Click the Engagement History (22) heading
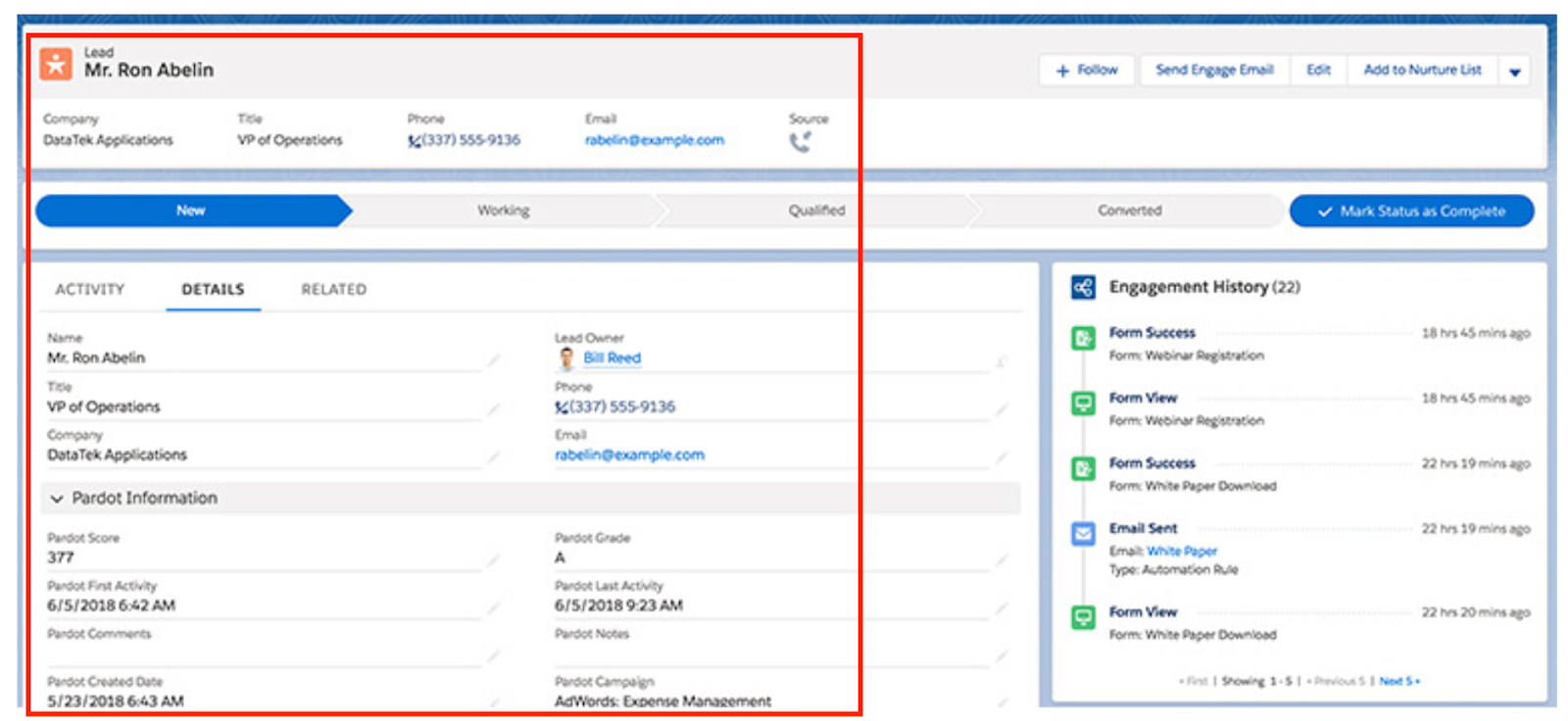The width and height of the screenshot is (1568, 721). point(1204,287)
